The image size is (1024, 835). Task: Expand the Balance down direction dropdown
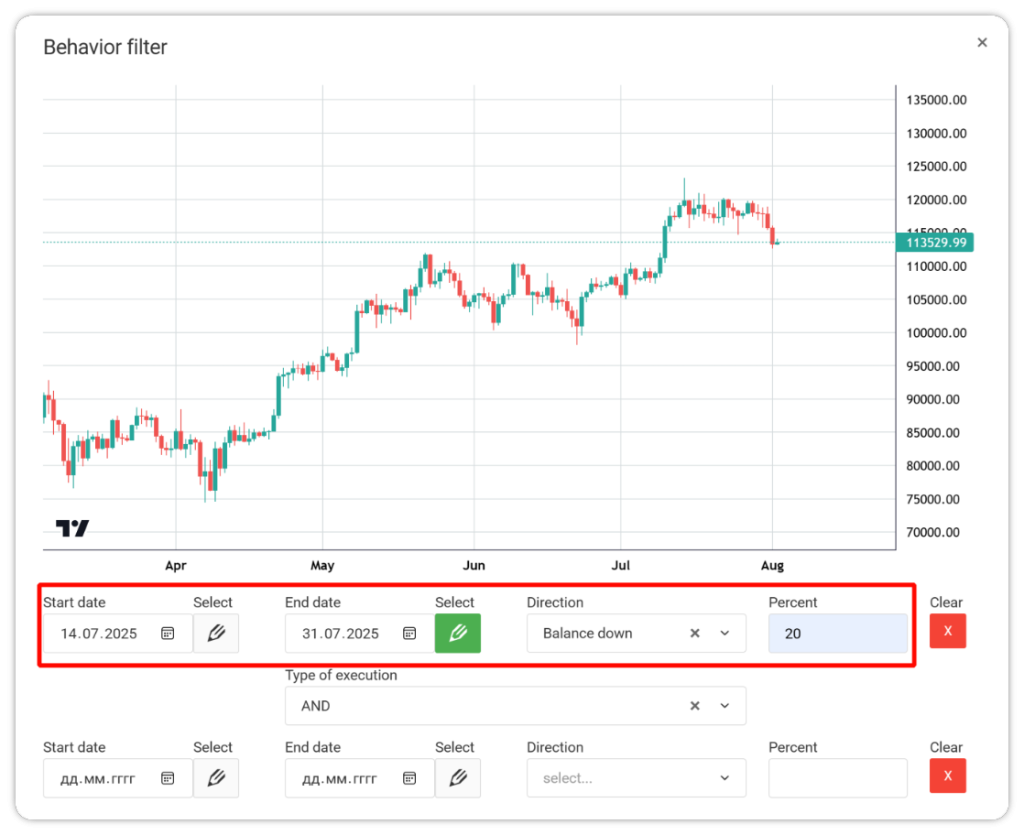point(725,633)
